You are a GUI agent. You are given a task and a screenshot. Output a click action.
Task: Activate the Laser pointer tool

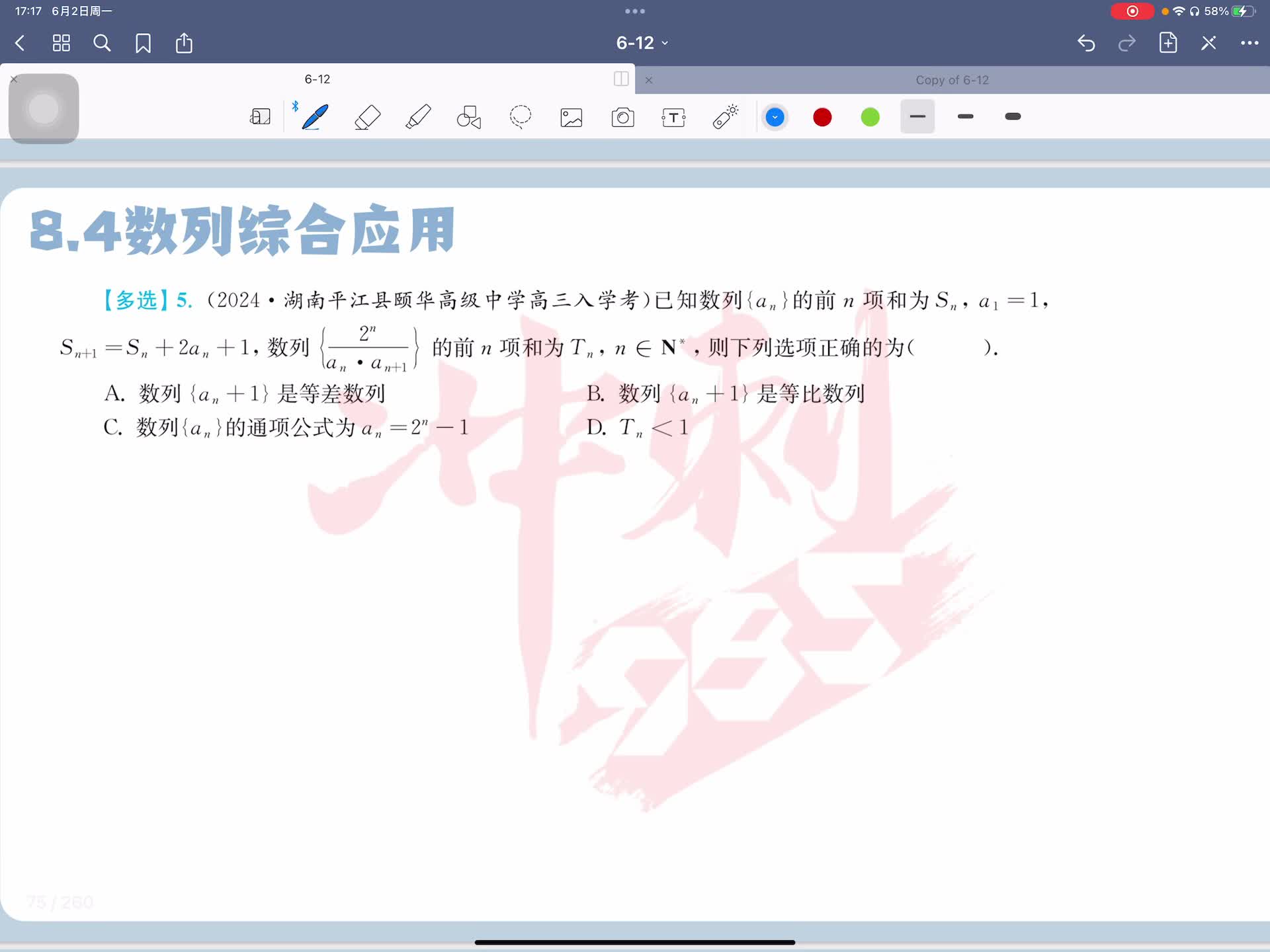click(x=725, y=117)
